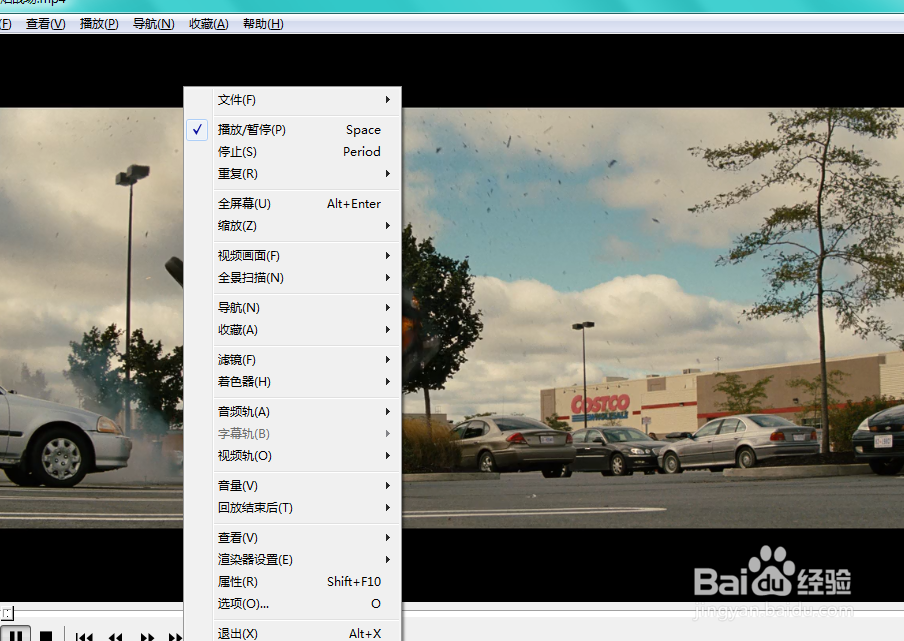The width and height of the screenshot is (904, 641).
Task: Toggle the checked 播放/暂停(P) entry
Action: pyautogui.click(x=293, y=130)
